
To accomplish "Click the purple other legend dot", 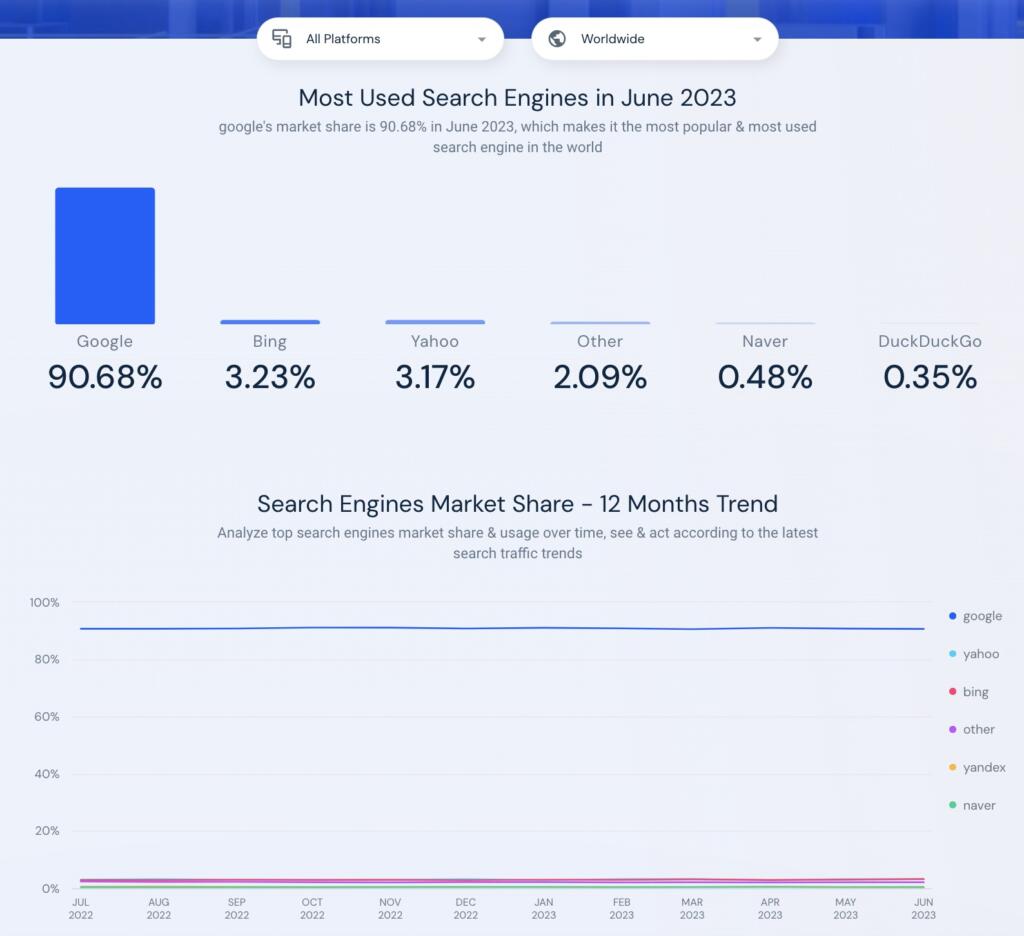I will point(952,730).
